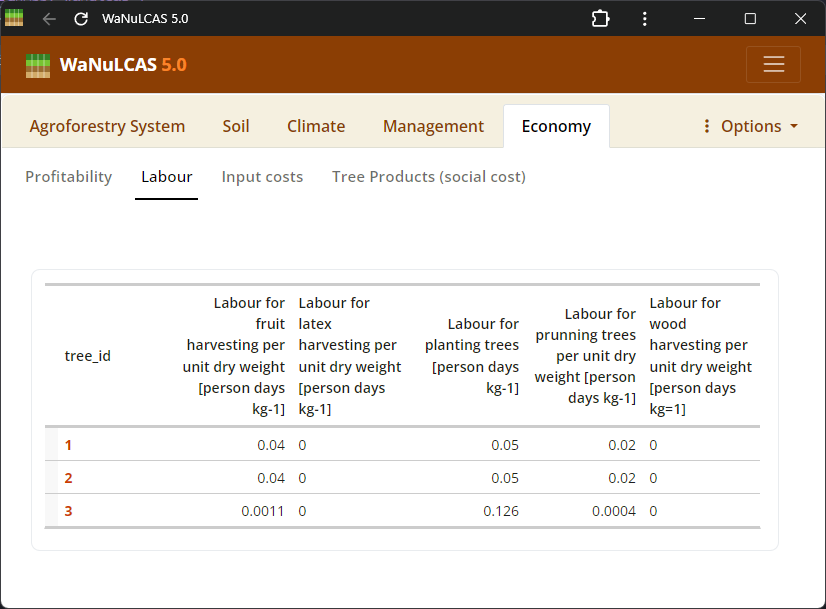This screenshot has width=826, height=609.
Task: Switch to the Agroforestry System tab
Action: point(107,126)
